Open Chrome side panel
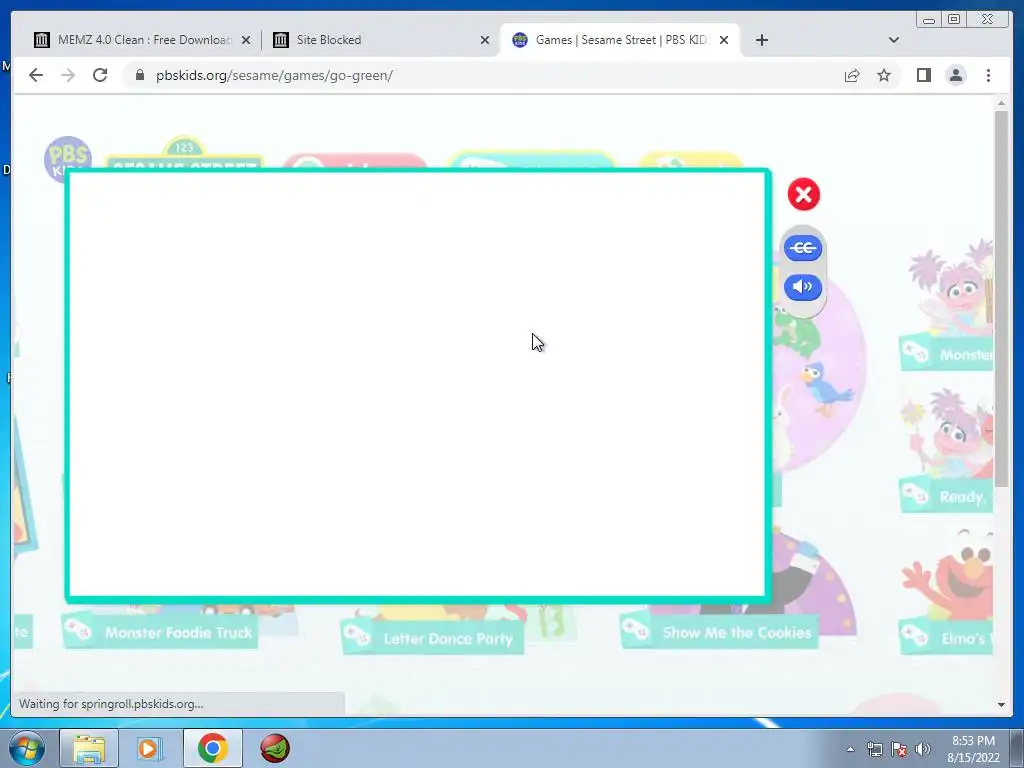Image resolution: width=1024 pixels, height=768 pixels. 923,75
